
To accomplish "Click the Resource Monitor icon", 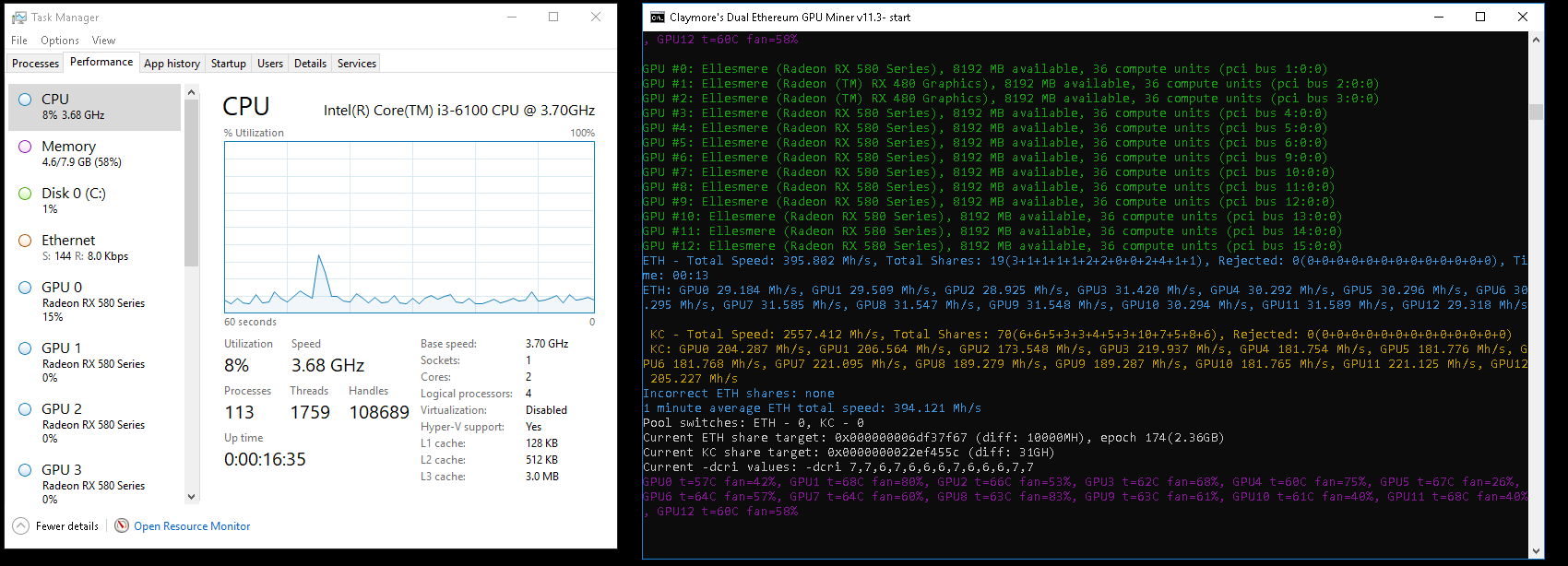I will tap(122, 525).
